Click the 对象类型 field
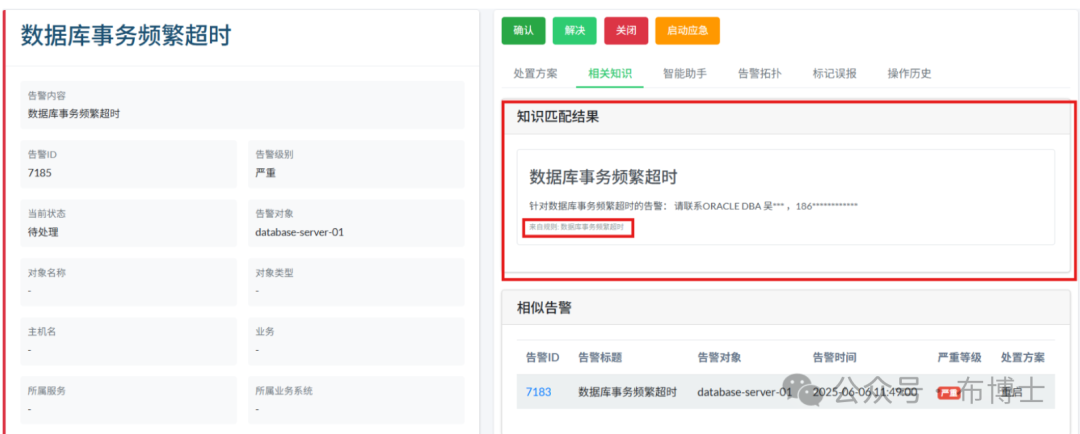1080x434 pixels. 356,282
